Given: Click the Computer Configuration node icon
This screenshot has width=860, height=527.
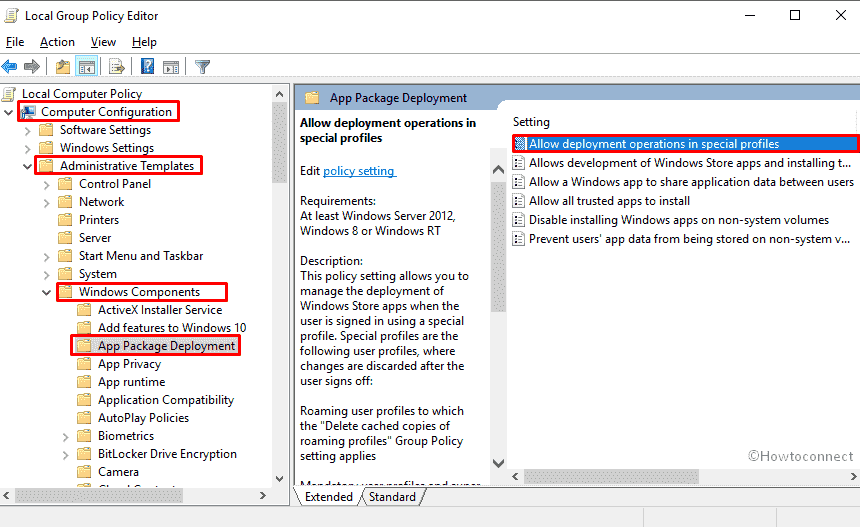Looking at the screenshot, I should [x=29, y=112].
